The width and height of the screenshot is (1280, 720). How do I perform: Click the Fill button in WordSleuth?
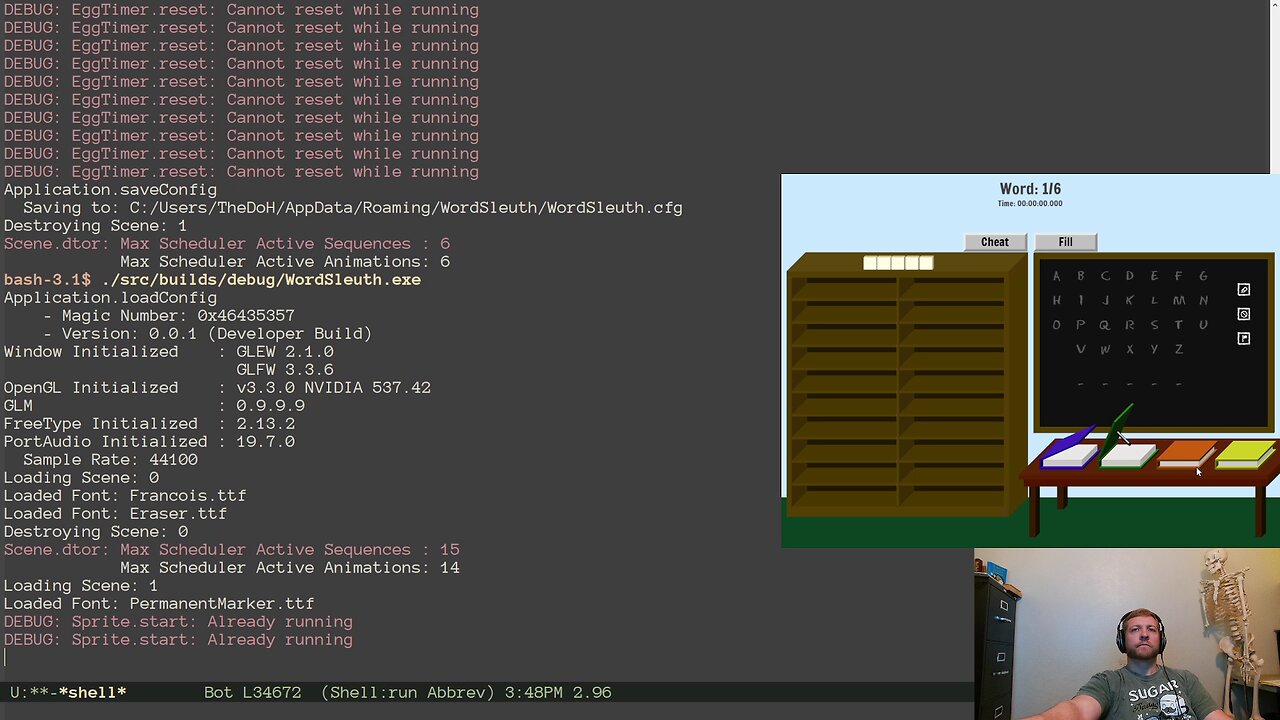[x=1066, y=242]
